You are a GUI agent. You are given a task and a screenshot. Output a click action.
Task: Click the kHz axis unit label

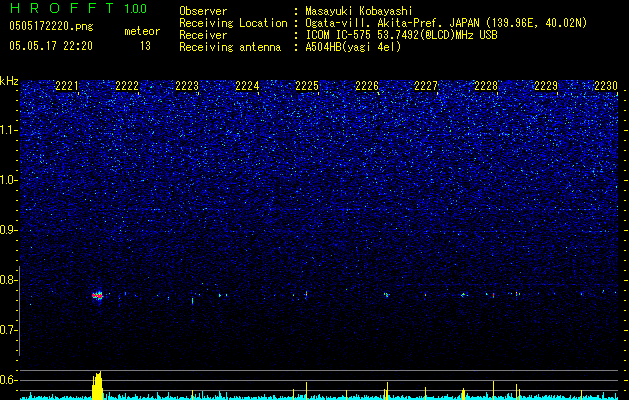click(9, 81)
